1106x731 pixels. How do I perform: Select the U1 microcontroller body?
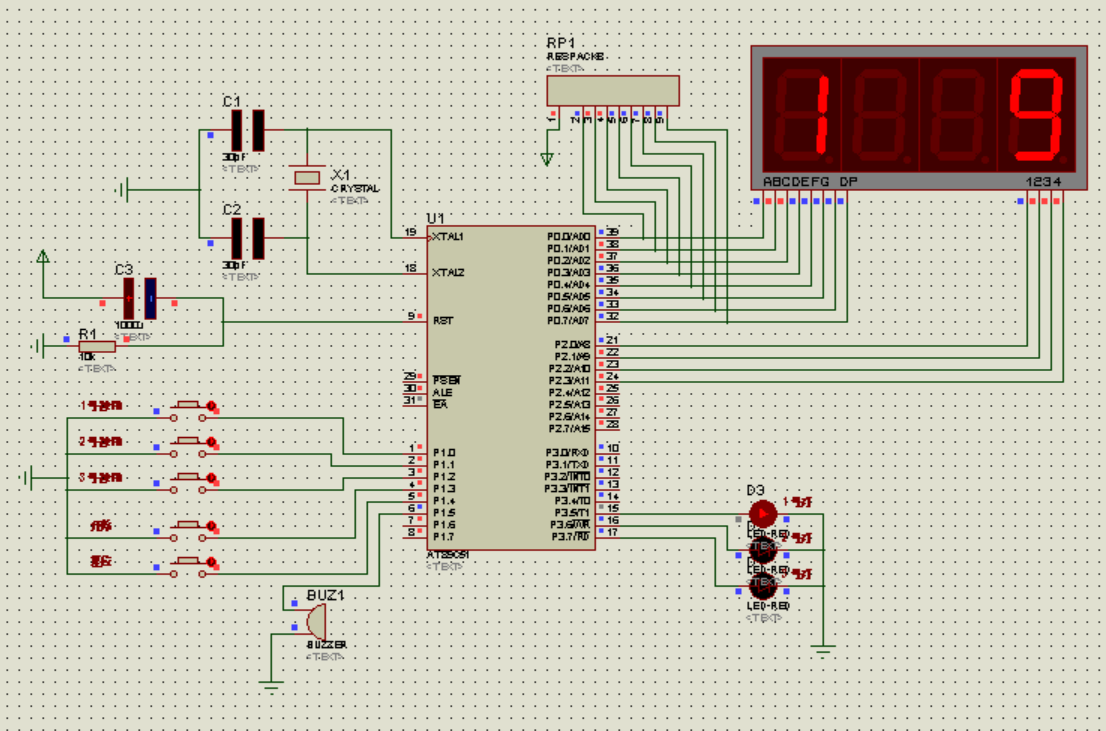pyautogui.click(x=511, y=387)
